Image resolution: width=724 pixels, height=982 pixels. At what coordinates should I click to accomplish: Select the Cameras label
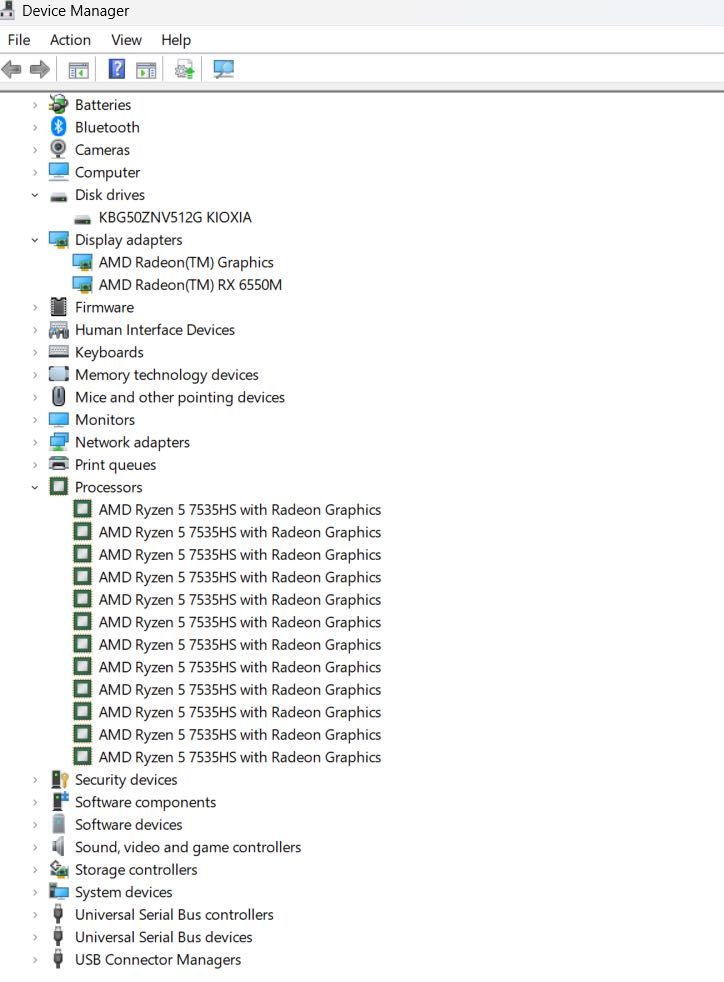coord(102,150)
